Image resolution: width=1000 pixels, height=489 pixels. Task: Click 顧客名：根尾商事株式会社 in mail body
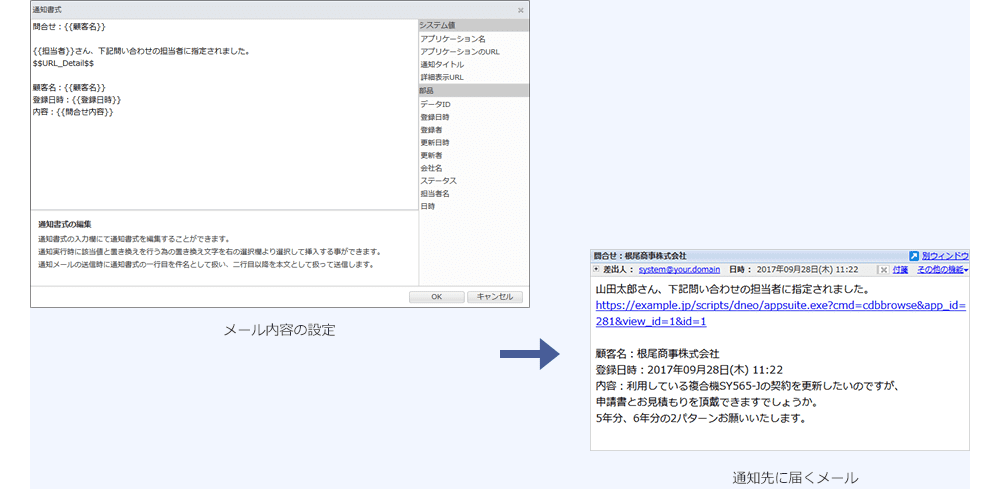pyautogui.click(x=658, y=353)
